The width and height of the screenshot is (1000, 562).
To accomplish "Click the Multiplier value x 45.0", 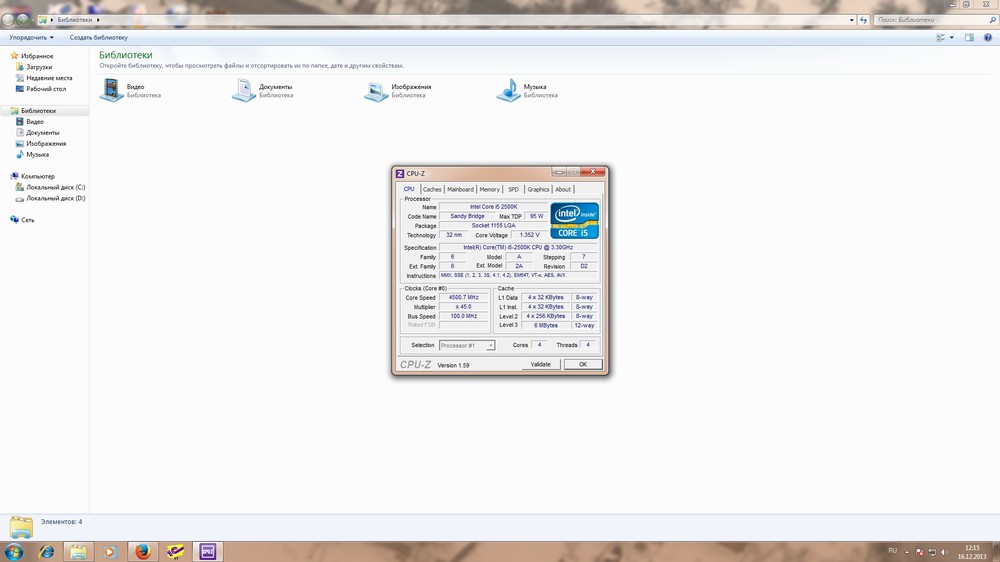I will click(x=463, y=307).
